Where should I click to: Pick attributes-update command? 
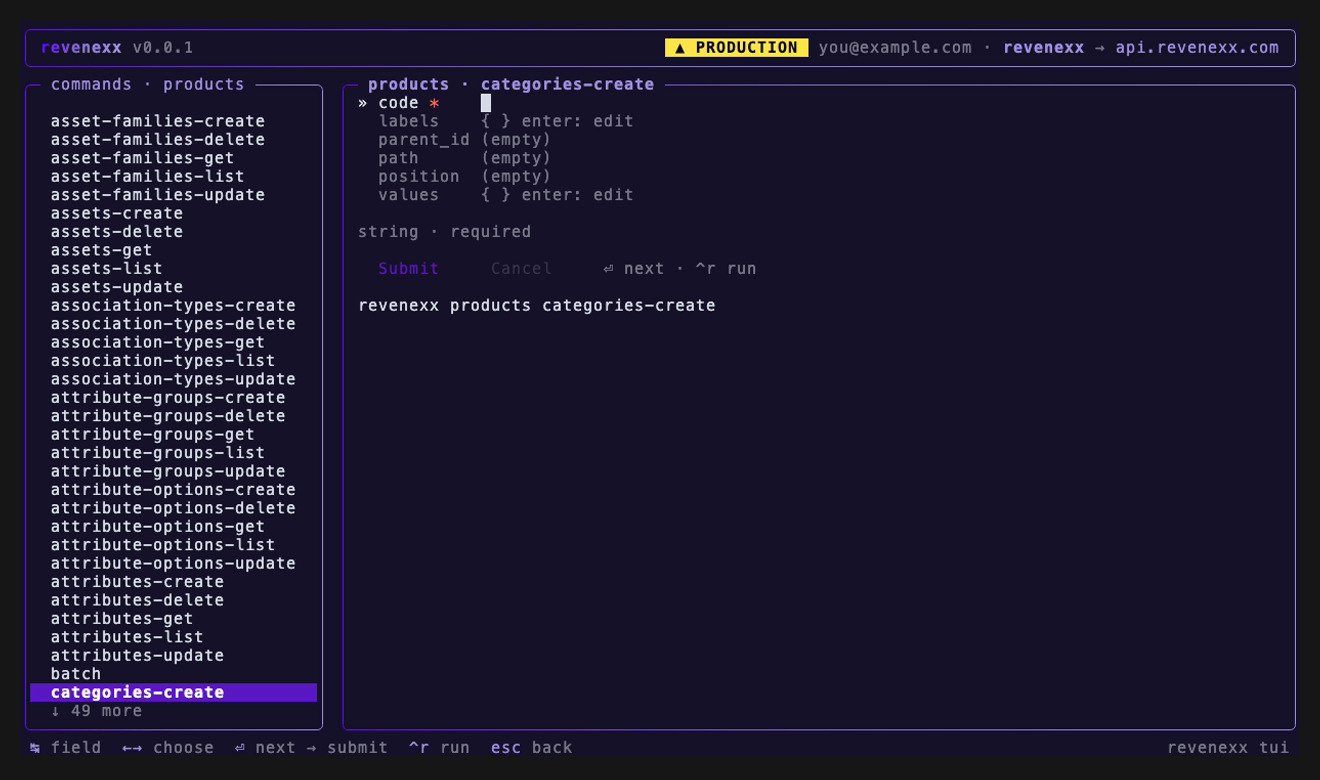click(x=137, y=655)
